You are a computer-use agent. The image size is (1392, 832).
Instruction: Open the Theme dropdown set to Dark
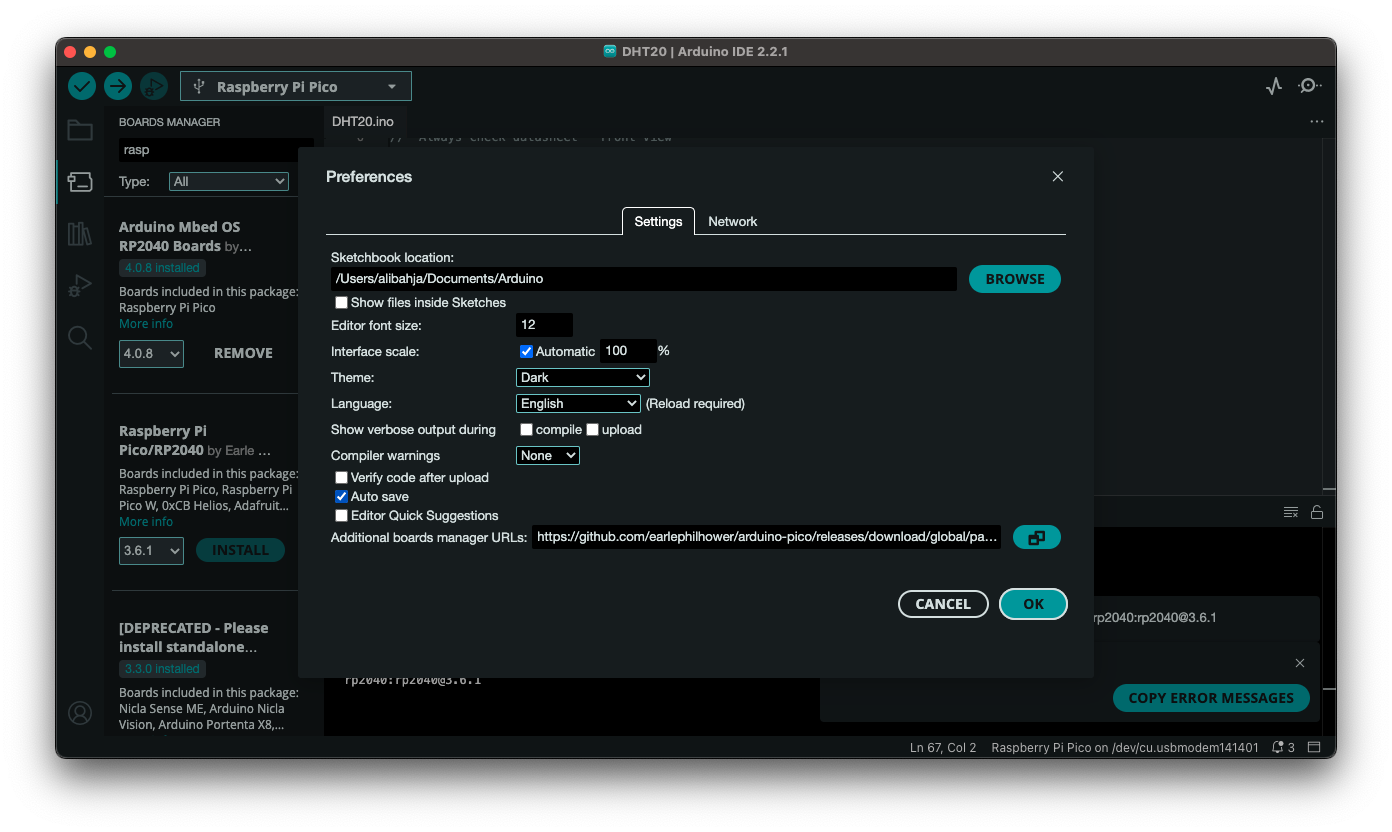click(x=583, y=377)
